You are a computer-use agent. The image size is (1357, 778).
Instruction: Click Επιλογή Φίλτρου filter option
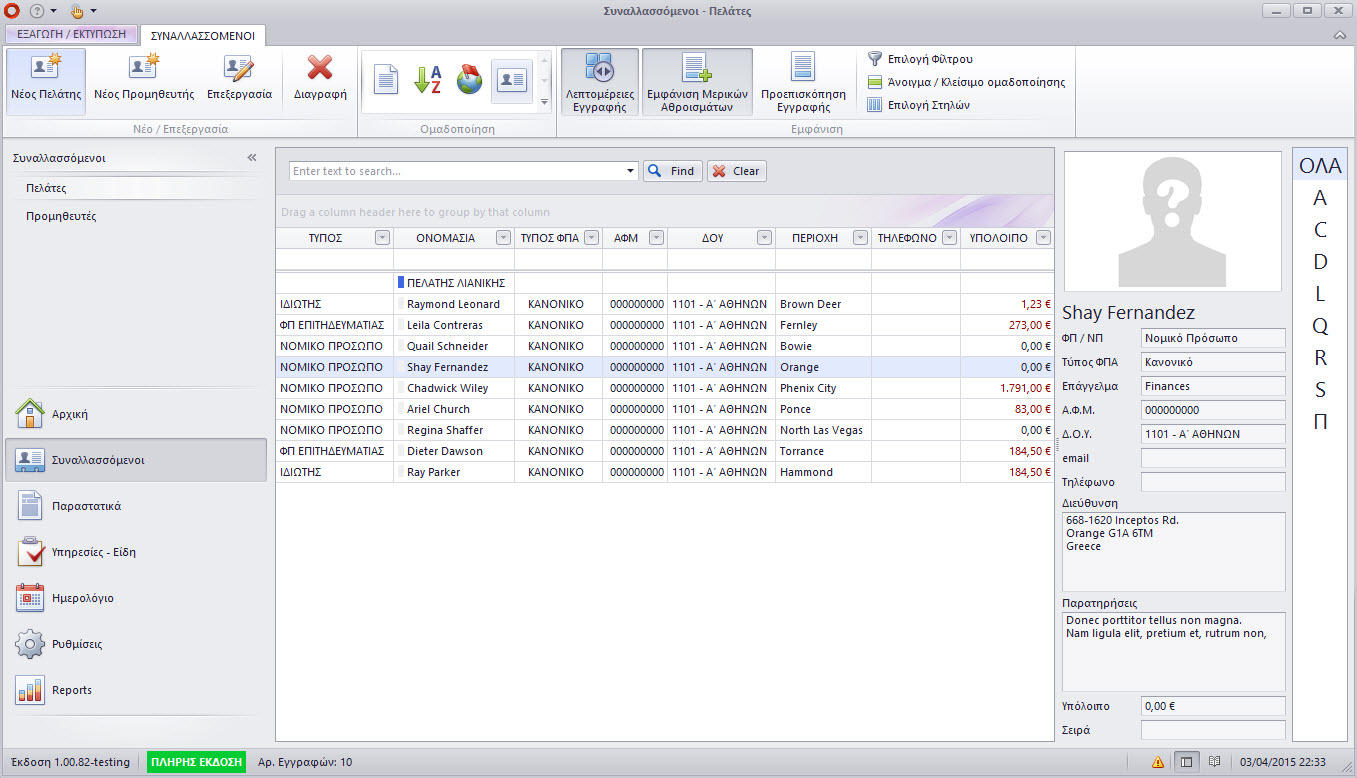coord(920,59)
